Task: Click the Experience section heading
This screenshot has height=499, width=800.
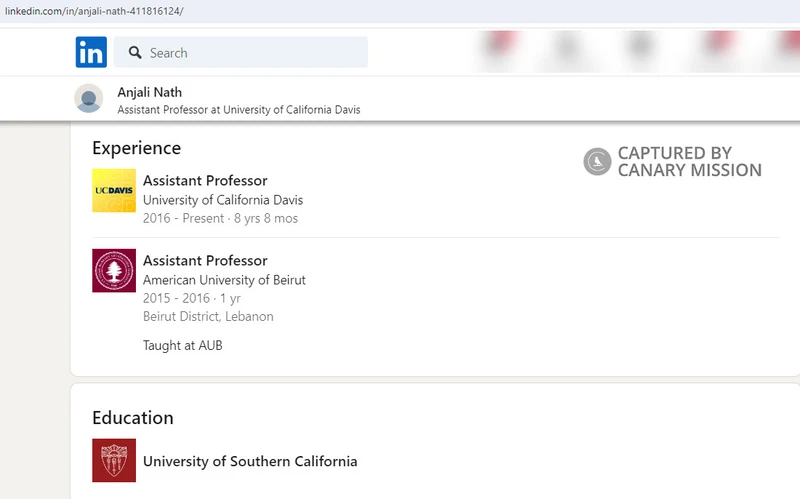Action: point(137,148)
